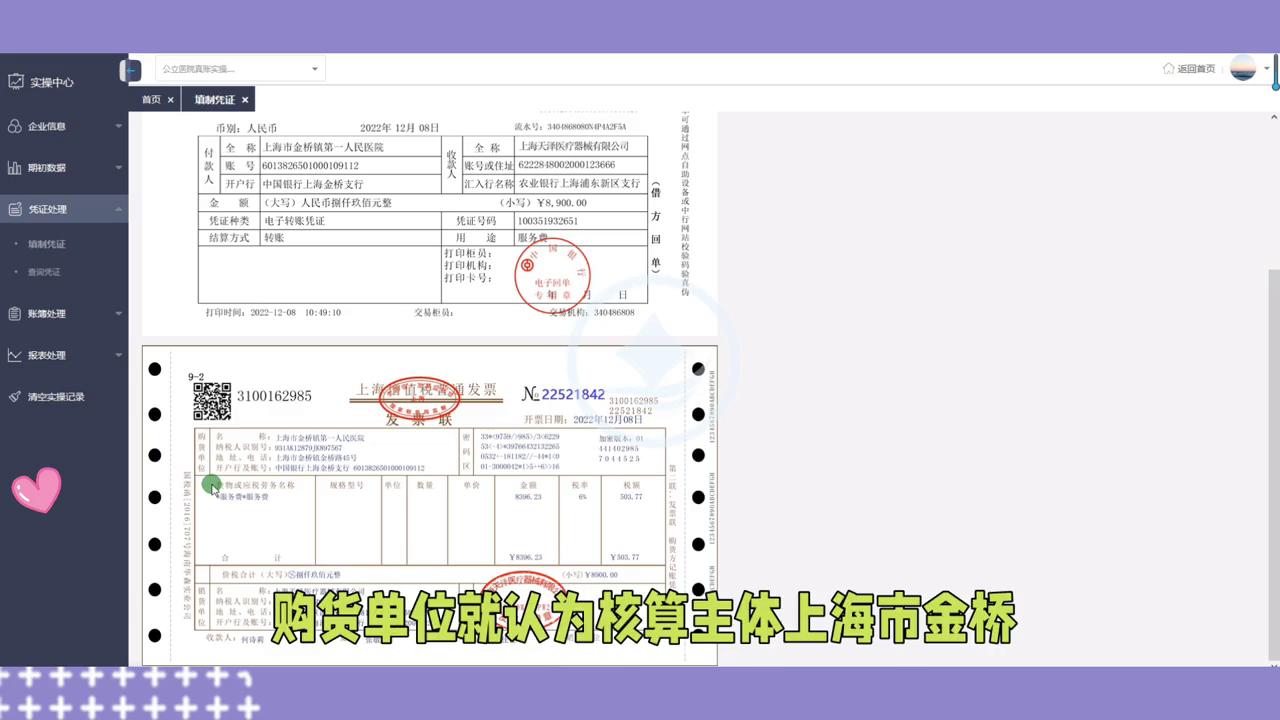Viewport: 1280px width, 720px height.
Task: Click the 返回首页 home icon
Action: [1169, 68]
